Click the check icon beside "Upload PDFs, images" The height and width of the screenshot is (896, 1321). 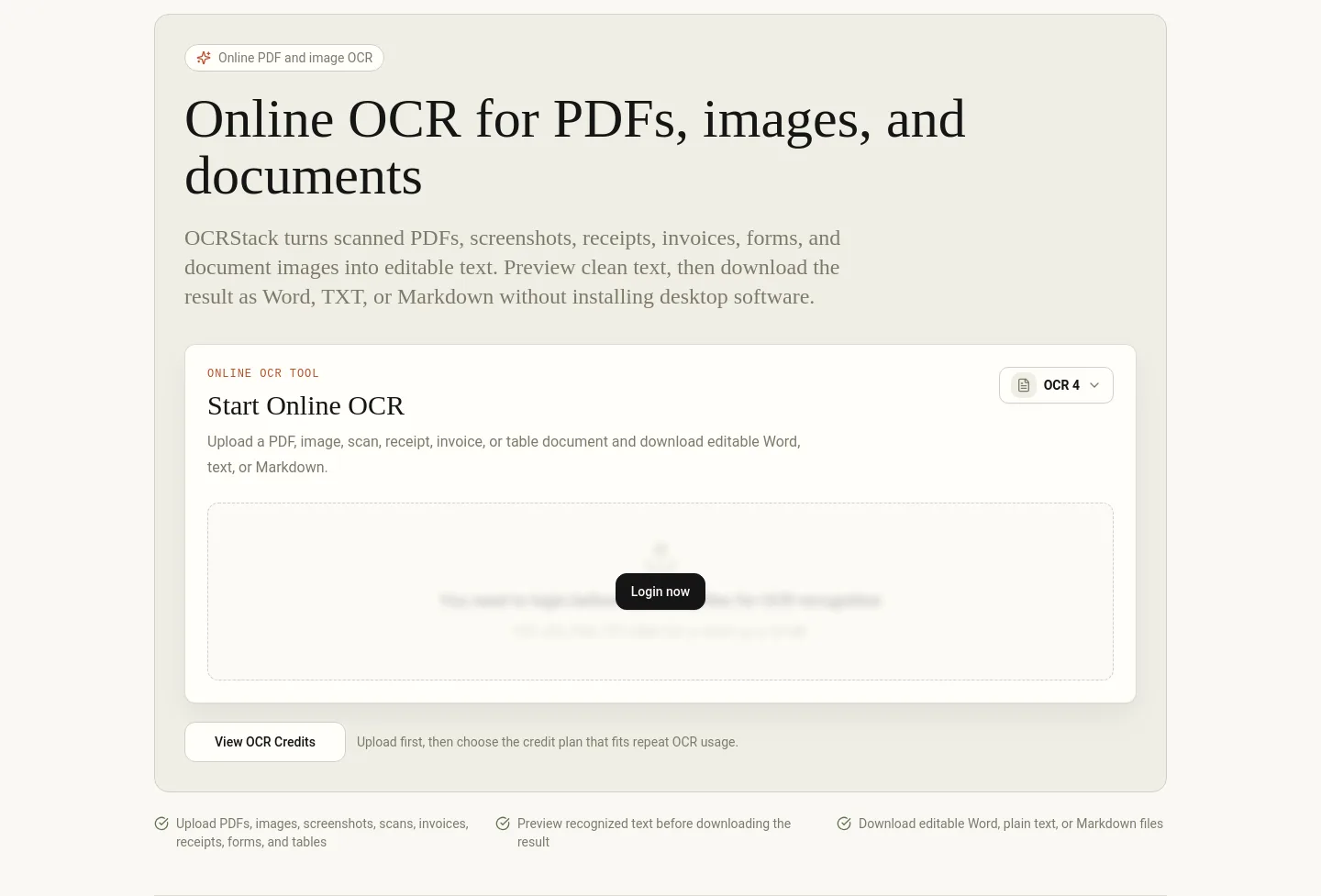click(161, 824)
